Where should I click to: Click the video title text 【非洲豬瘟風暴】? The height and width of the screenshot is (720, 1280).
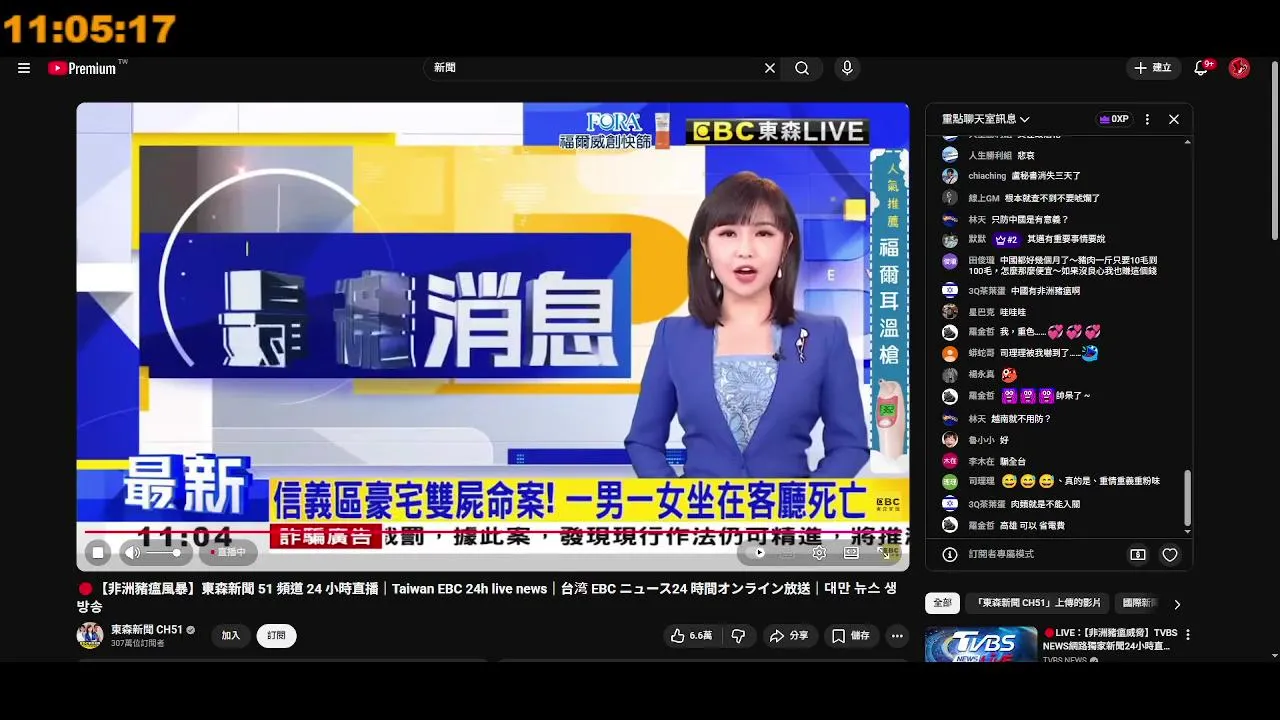click(x=146, y=589)
